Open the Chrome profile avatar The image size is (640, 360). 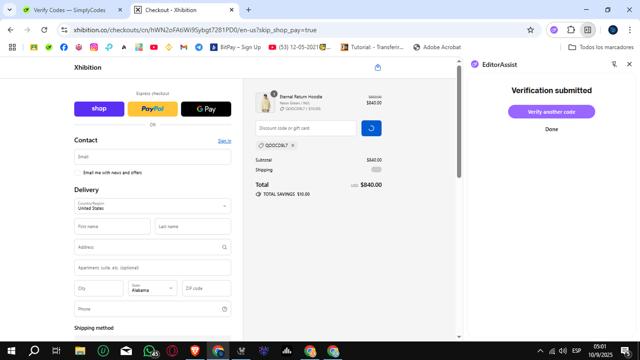click(x=613, y=30)
